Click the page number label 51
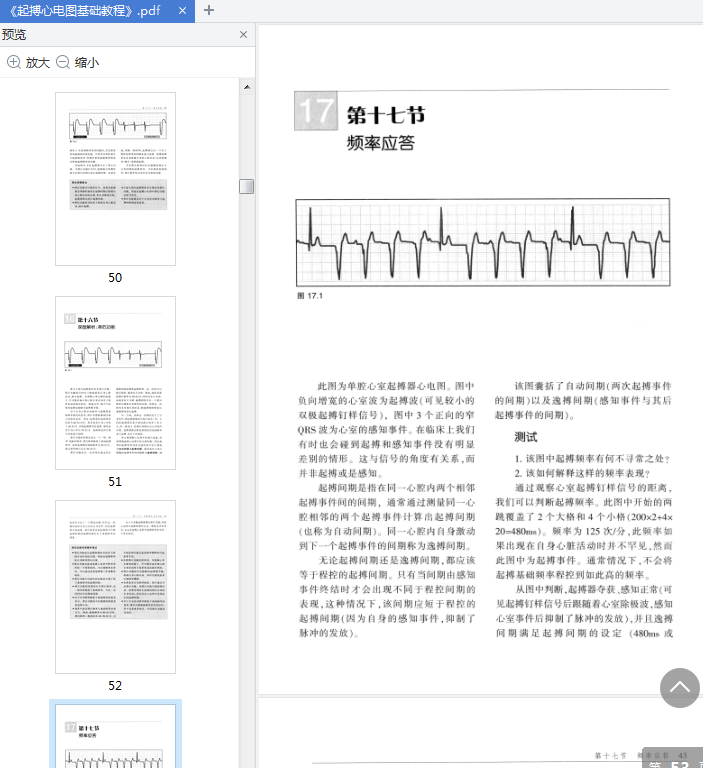703x768 pixels. point(115,482)
